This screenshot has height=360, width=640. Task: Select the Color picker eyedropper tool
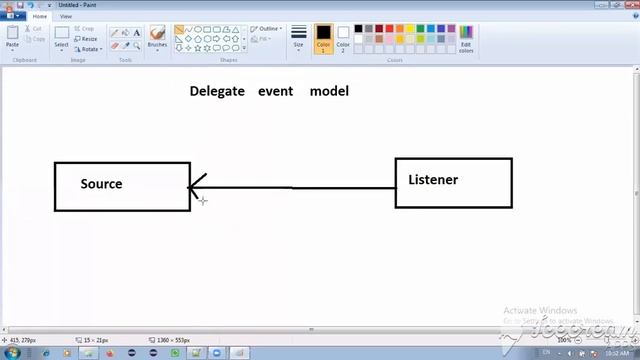tap(126, 46)
